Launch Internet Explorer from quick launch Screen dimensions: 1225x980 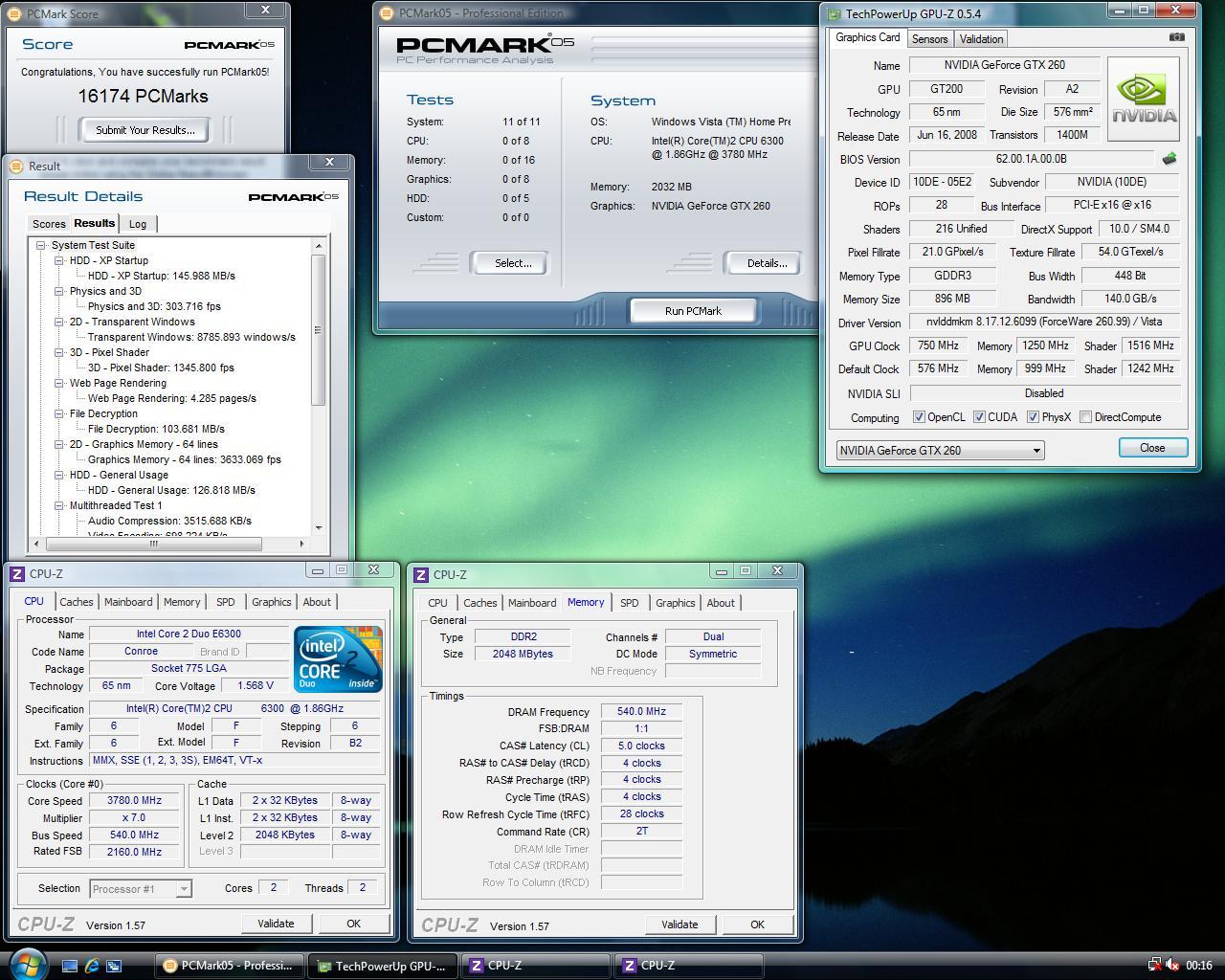click(x=92, y=966)
